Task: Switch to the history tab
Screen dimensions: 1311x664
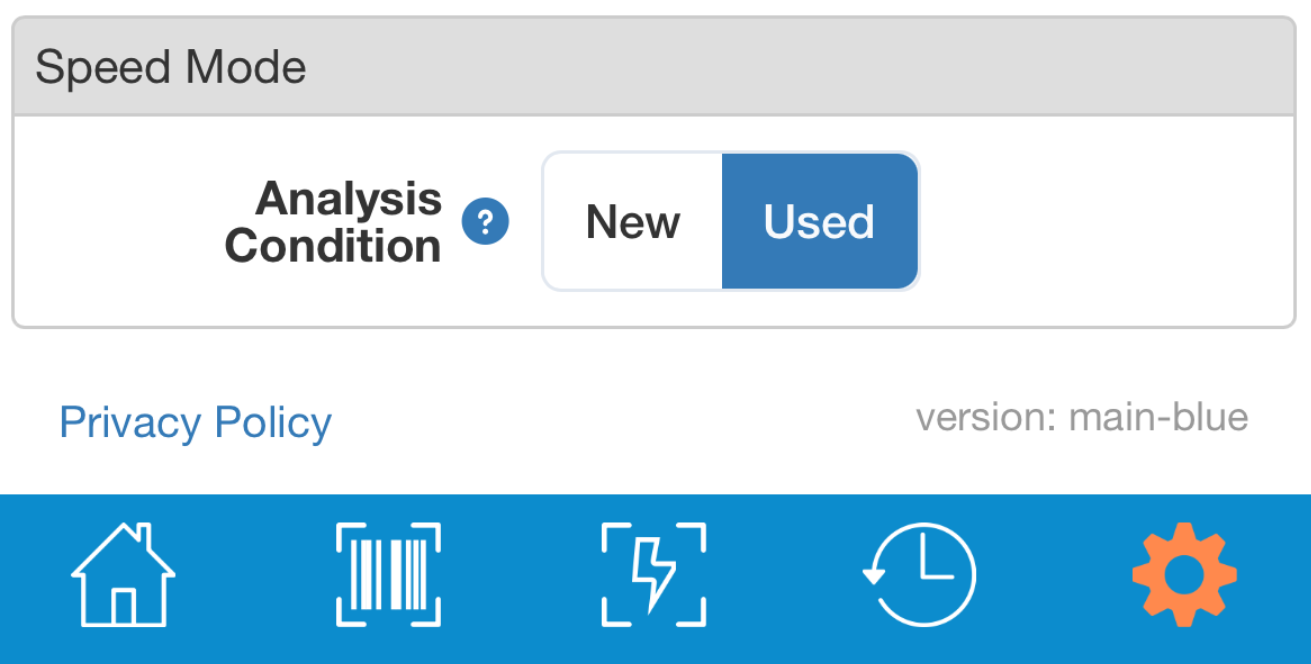Action: coord(919,575)
